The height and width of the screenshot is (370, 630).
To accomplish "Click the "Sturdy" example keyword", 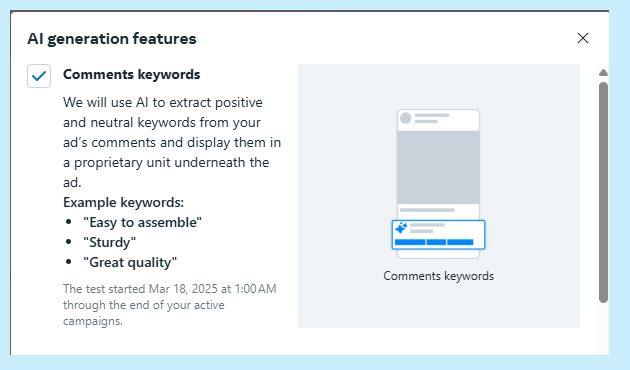I will click(x=109, y=242).
